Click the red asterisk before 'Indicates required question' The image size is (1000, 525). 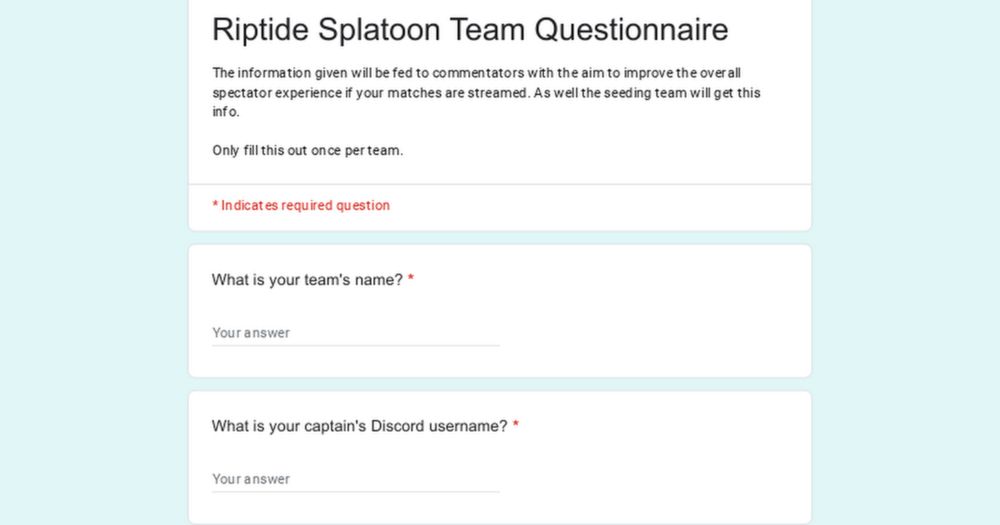(x=216, y=205)
